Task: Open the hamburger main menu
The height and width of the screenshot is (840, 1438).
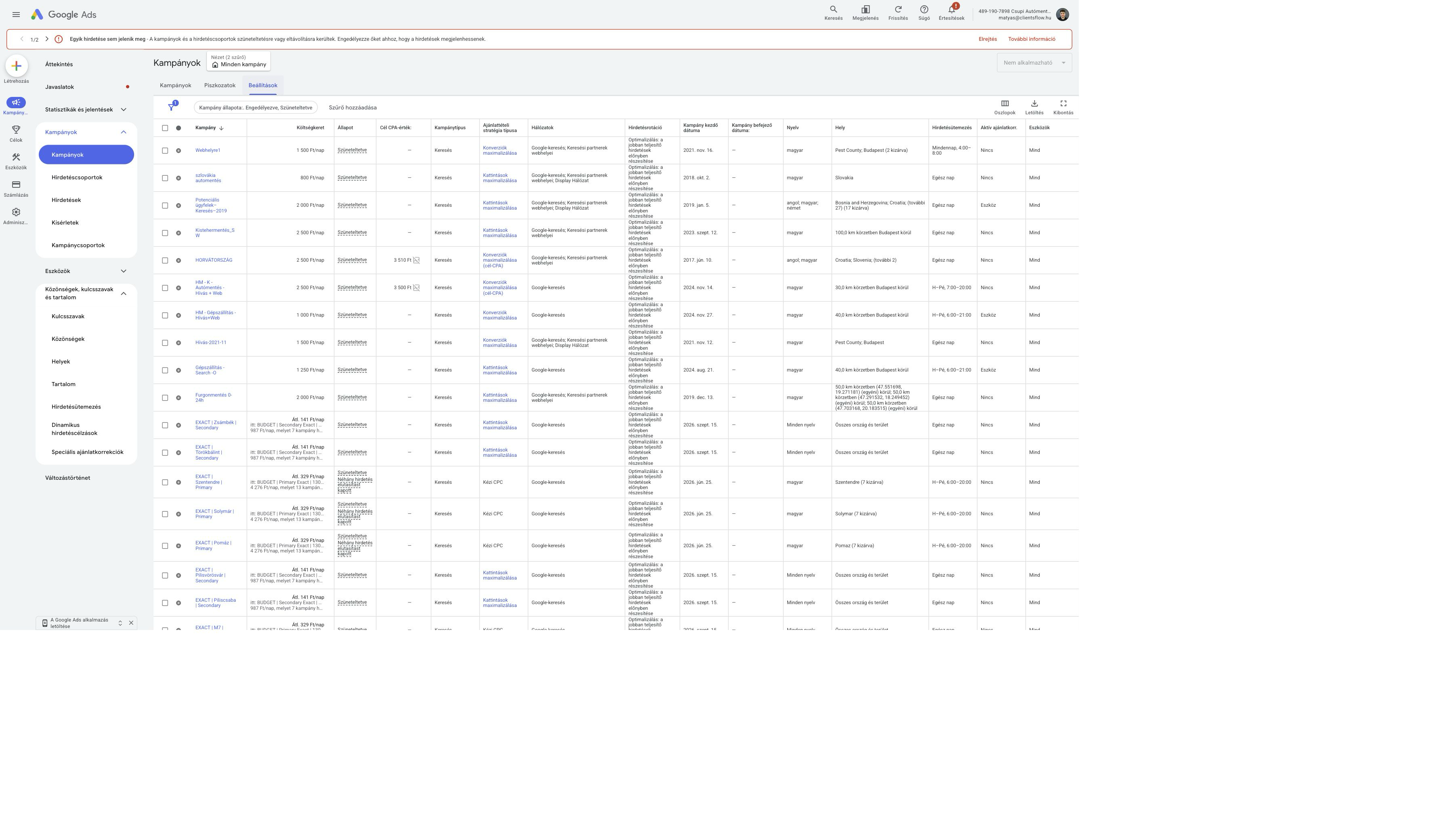Action: [x=16, y=15]
